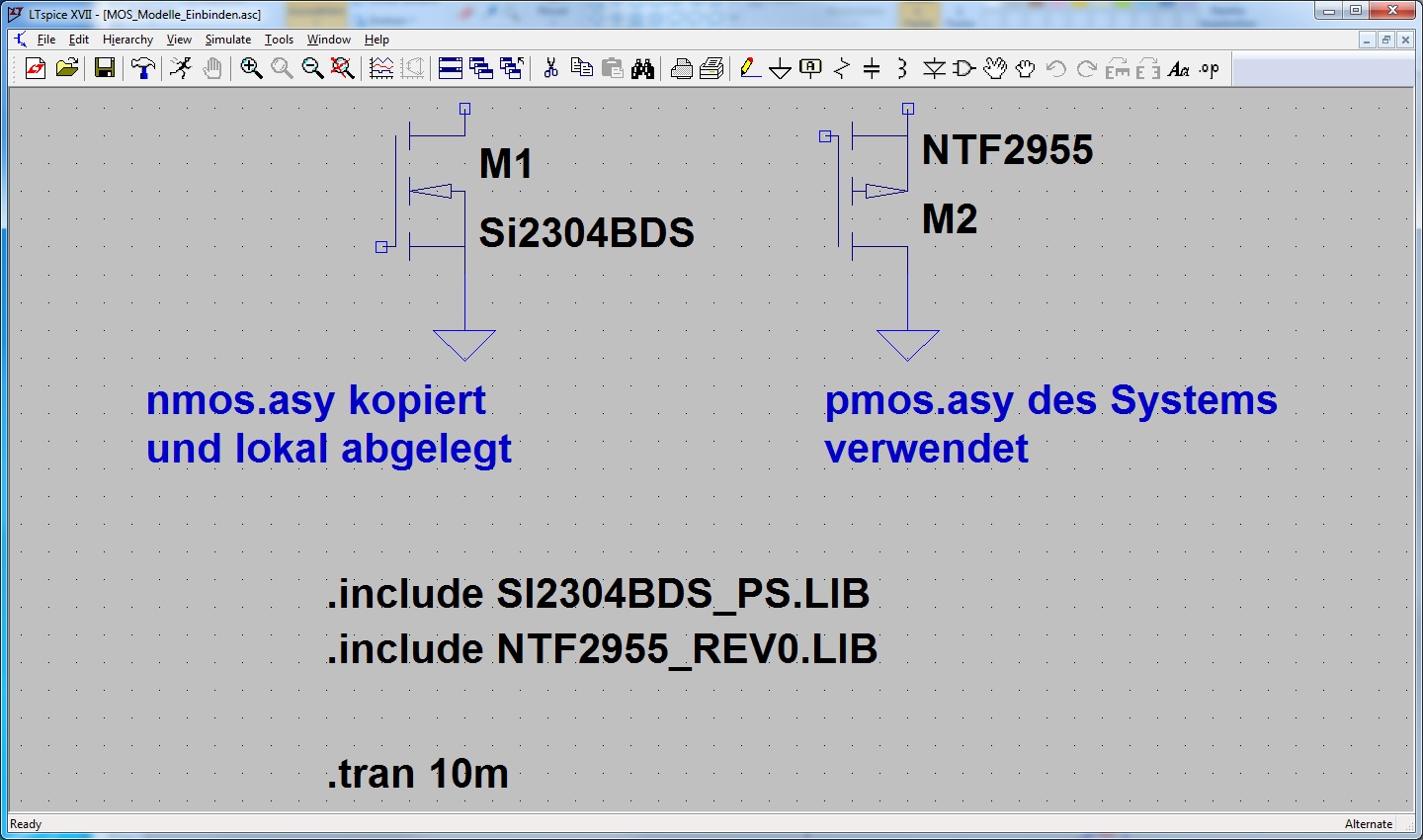Open the File menu
The height and width of the screenshot is (840, 1423).
click(46, 40)
